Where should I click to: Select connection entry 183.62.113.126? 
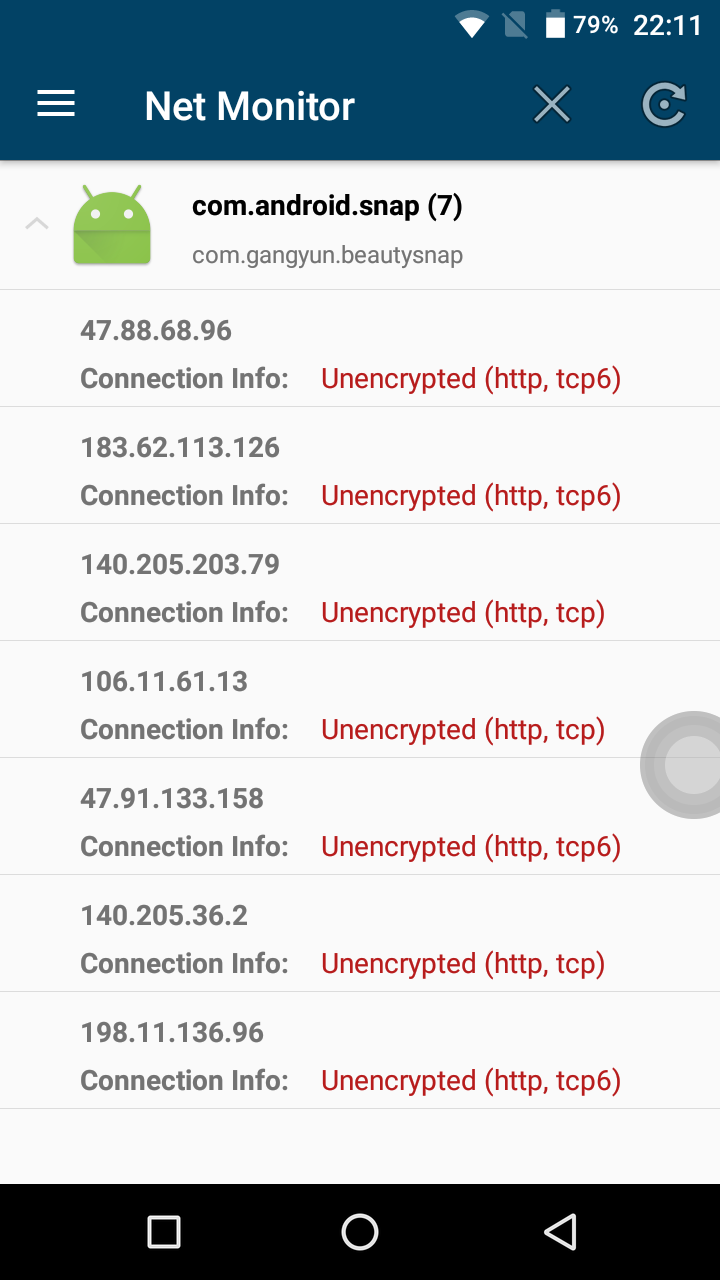360,466
